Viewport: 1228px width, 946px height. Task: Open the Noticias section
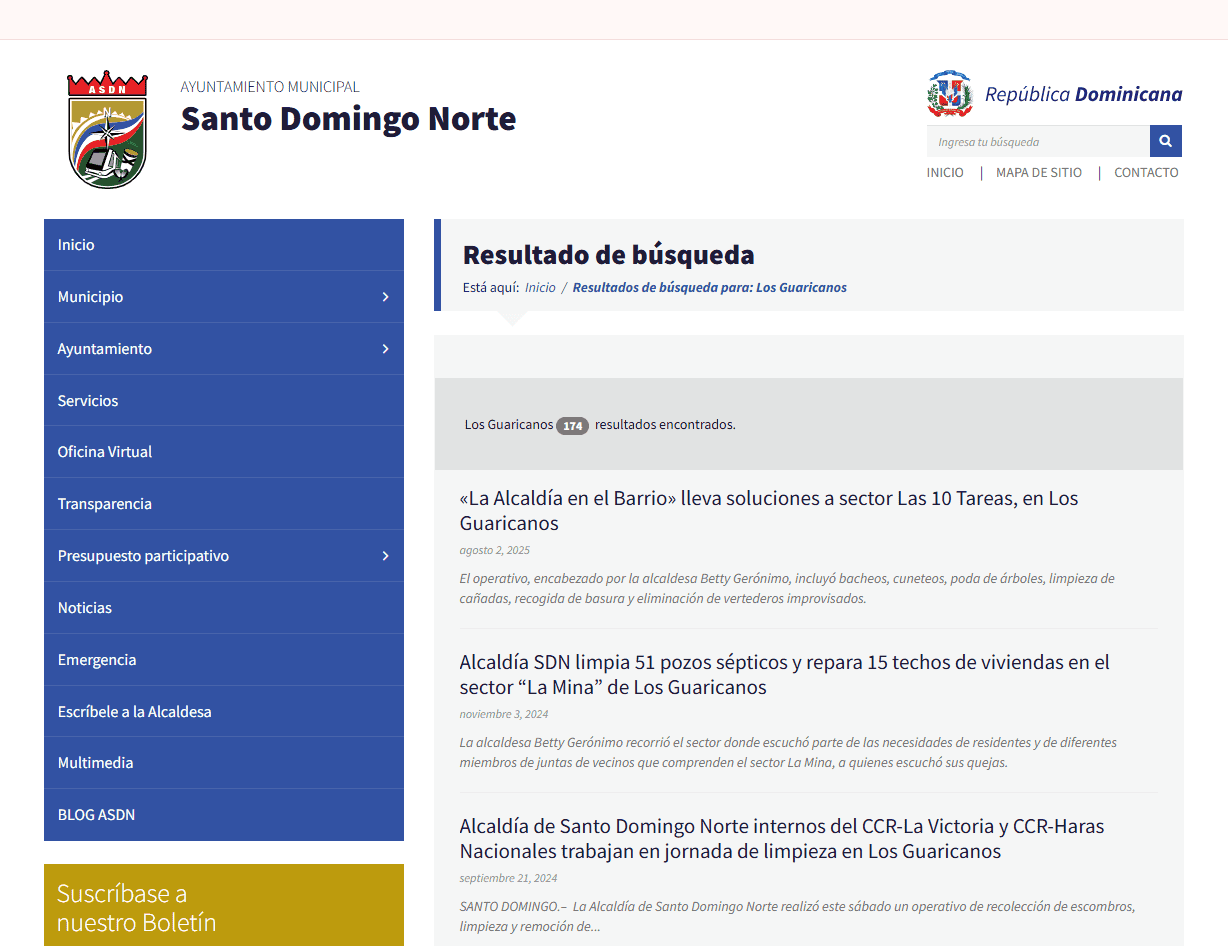pos(84,607)
